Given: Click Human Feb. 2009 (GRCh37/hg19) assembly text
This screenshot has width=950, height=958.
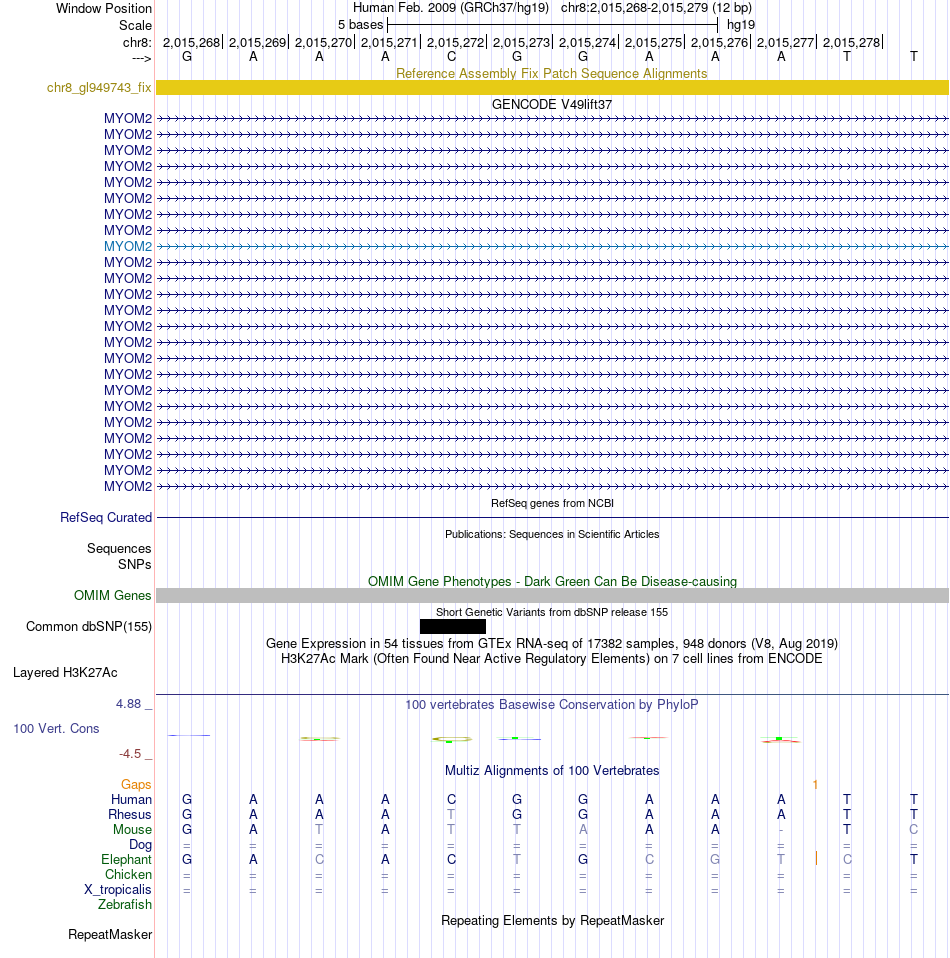Looking at the screenshot, I should point(451,8).
